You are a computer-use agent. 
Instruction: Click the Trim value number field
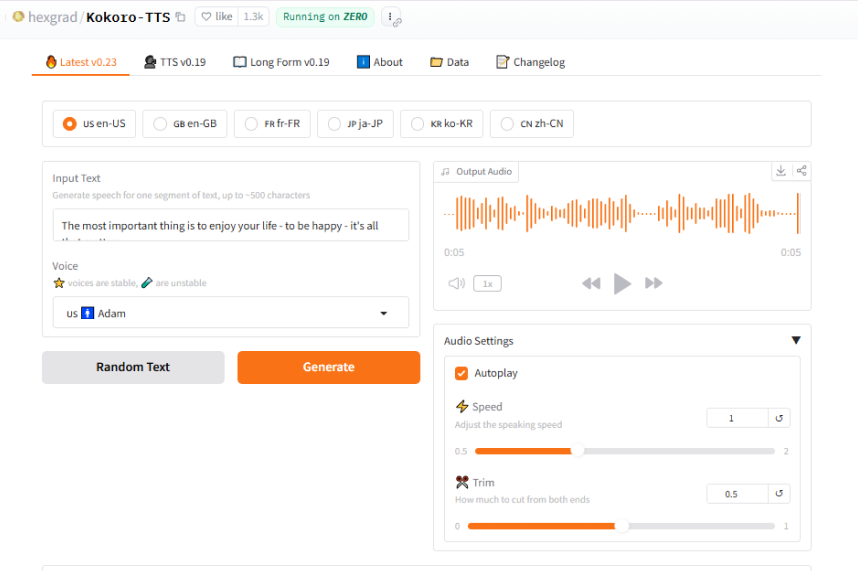(737, 493)
